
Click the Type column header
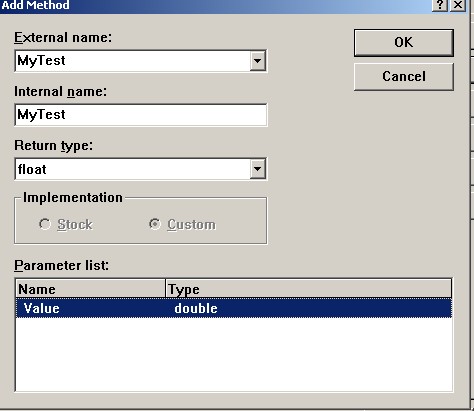coord(309,289)
